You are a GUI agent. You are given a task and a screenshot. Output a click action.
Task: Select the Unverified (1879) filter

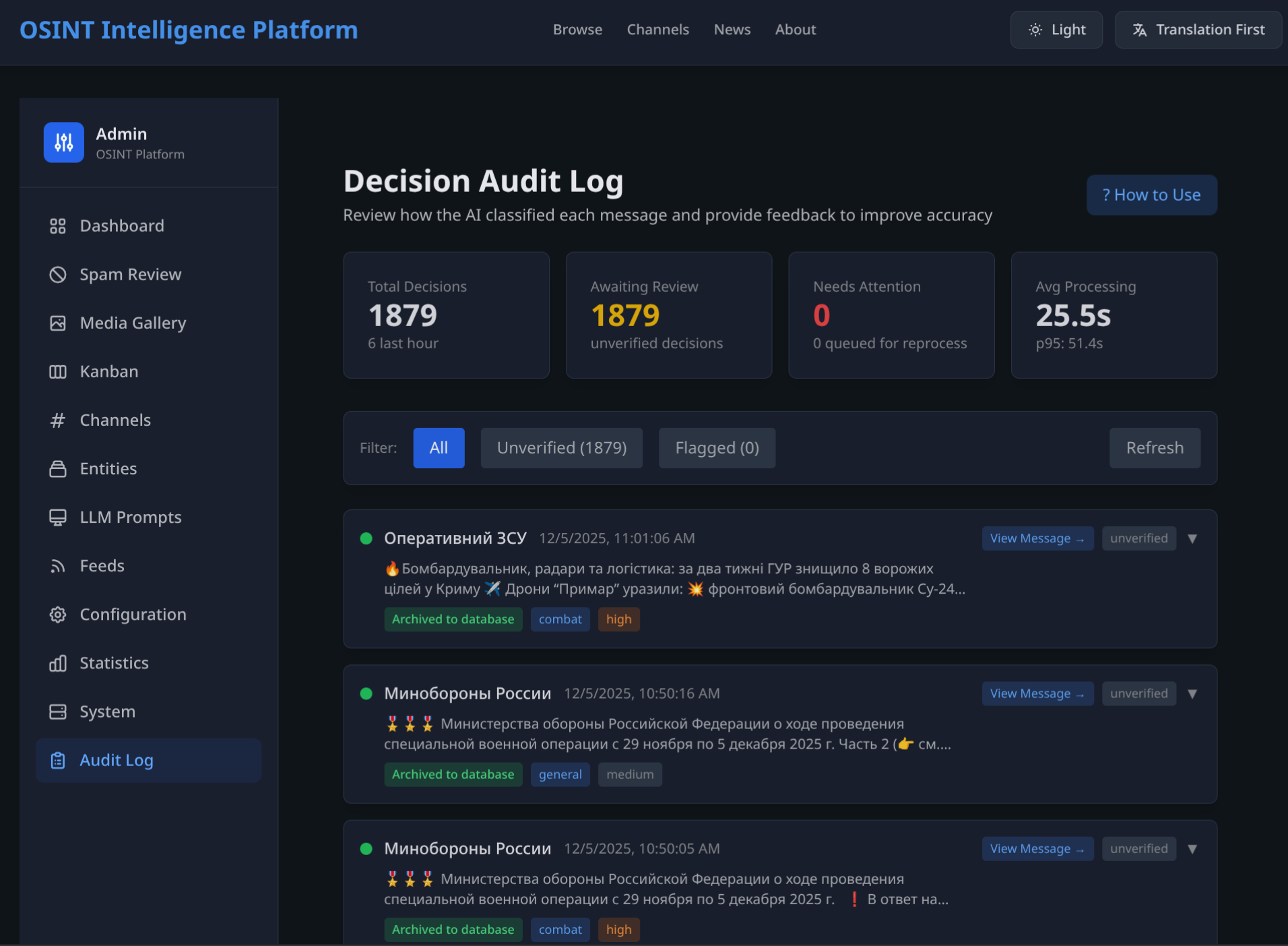[561, 448]
